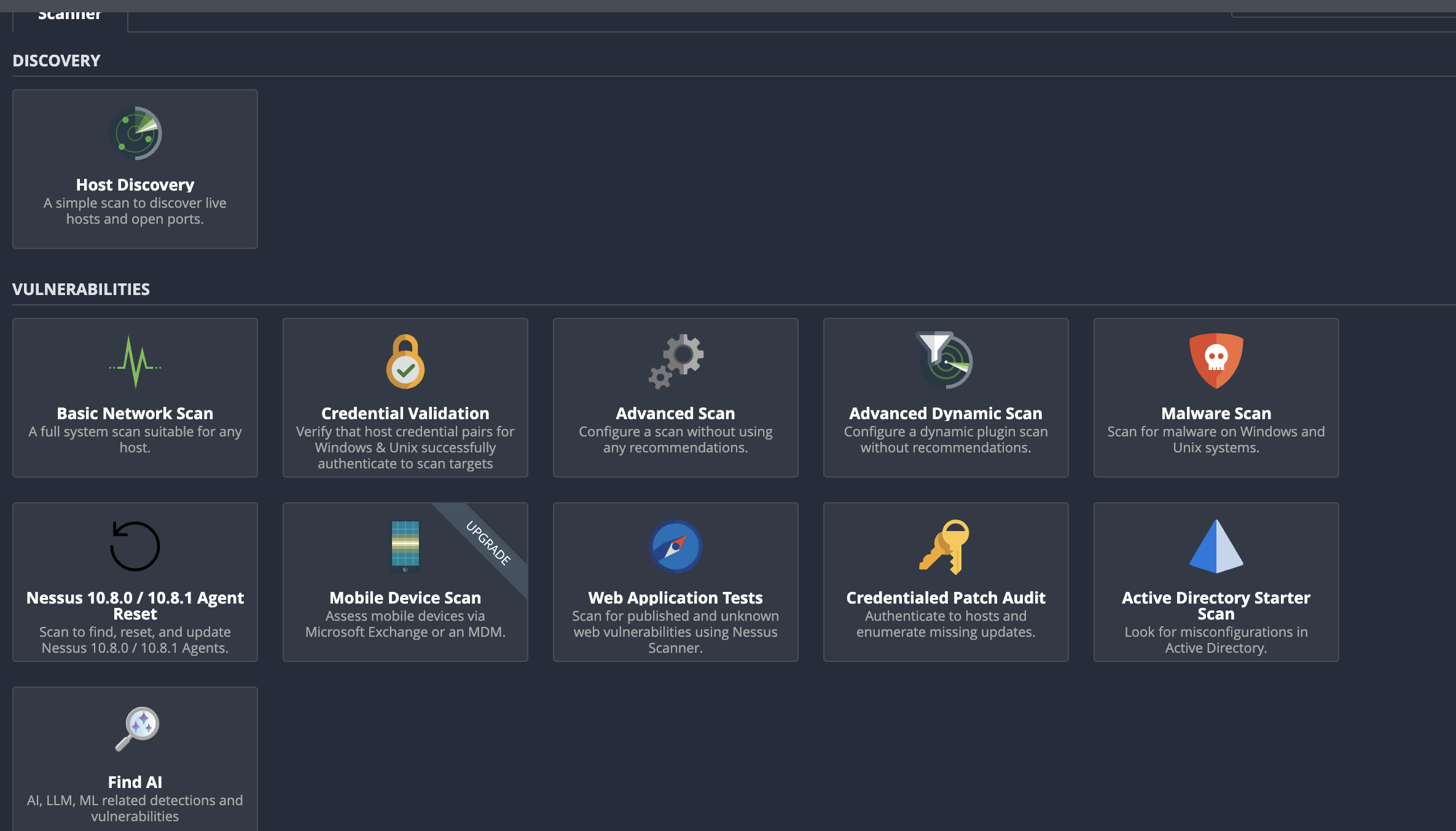The height and width of the screenshot is (831, 1456).
Task: Click 'Authenticate to hosts and enumerate' description
Action: pyautogui.click(x=946, y=624)
